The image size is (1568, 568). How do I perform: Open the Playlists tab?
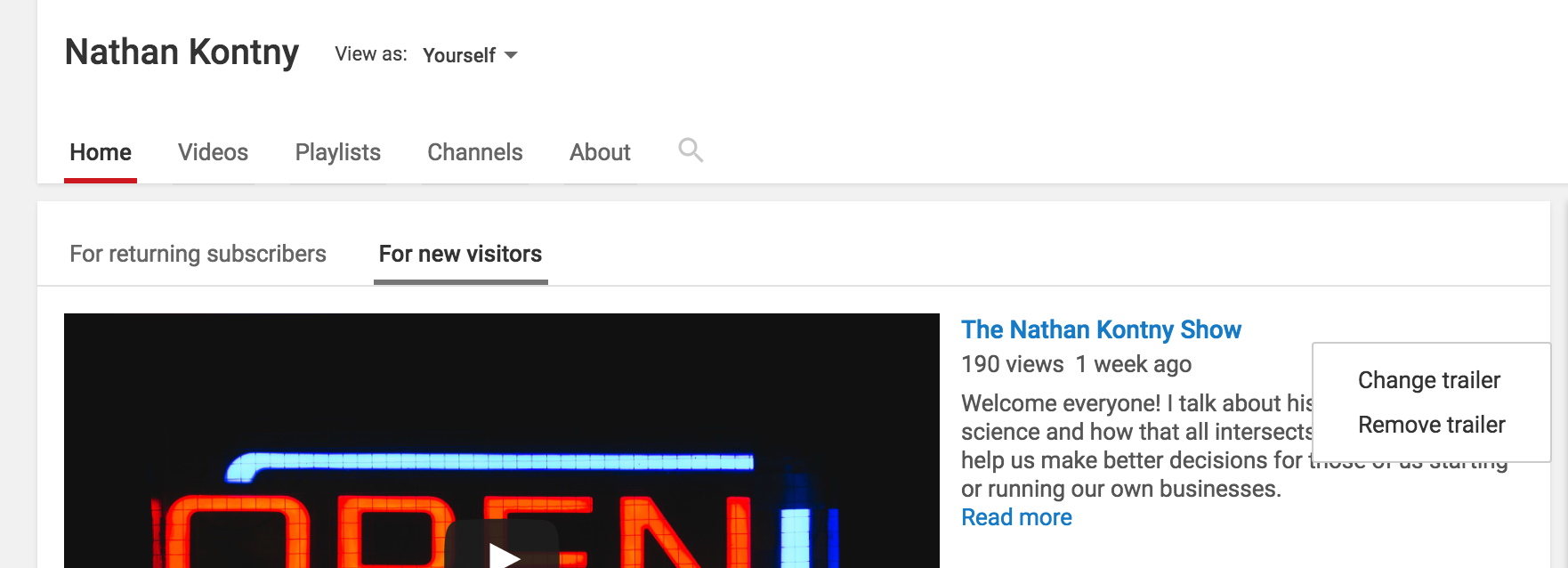click(x=338, y=152)
